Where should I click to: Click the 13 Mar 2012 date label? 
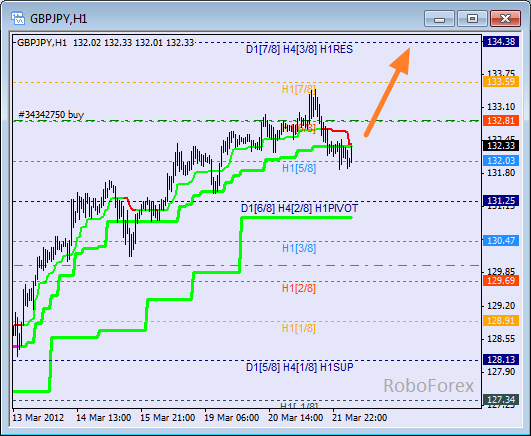coord(38,418)
